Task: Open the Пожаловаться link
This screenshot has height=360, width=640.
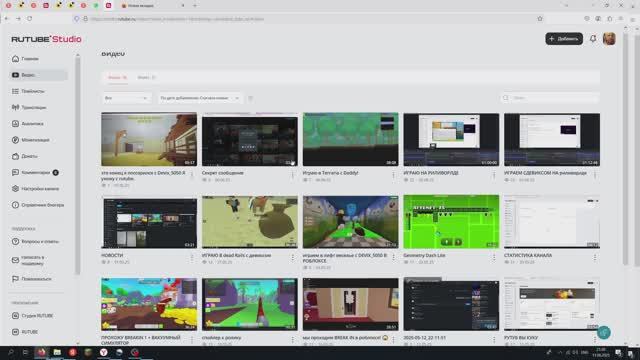Action: coord(36,279)
